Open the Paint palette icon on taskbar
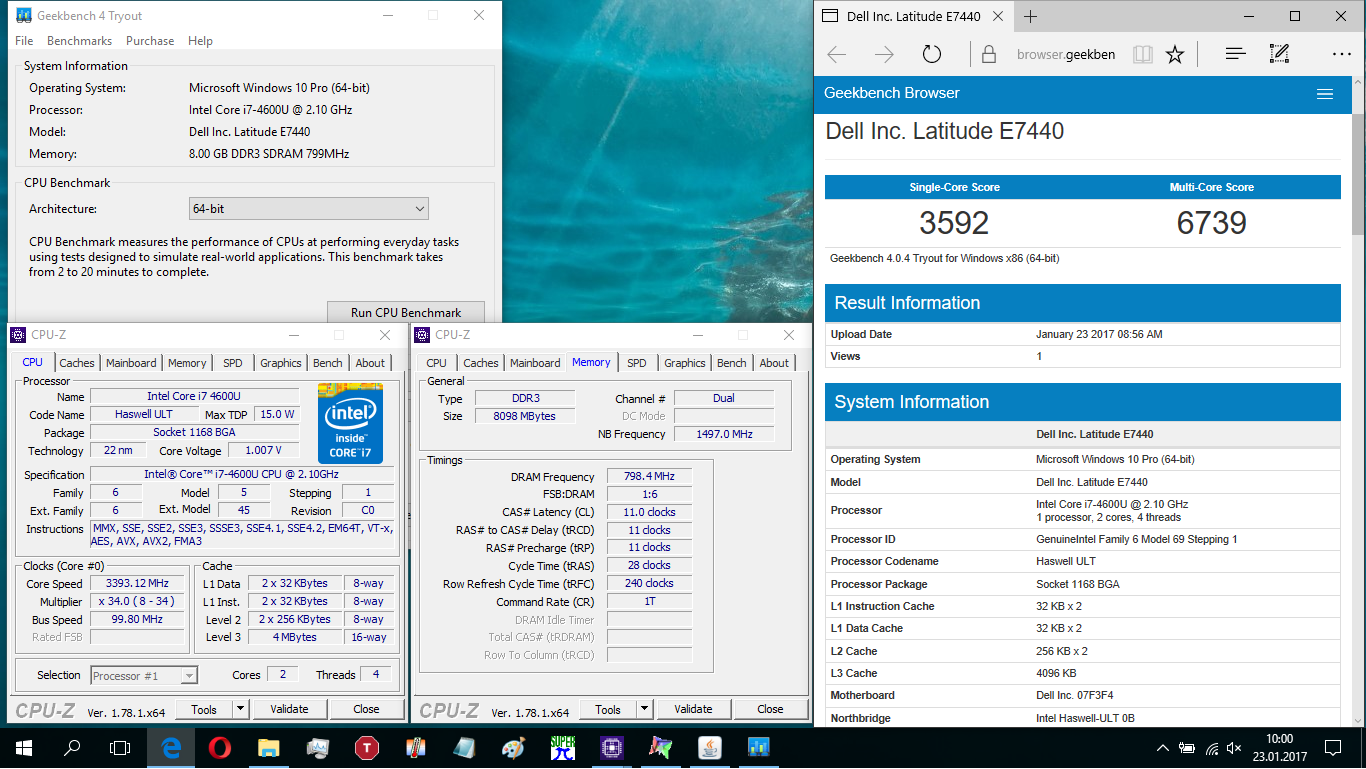Image resolution: width=1366 pixels, height=769 pixels. coord(513,747)
